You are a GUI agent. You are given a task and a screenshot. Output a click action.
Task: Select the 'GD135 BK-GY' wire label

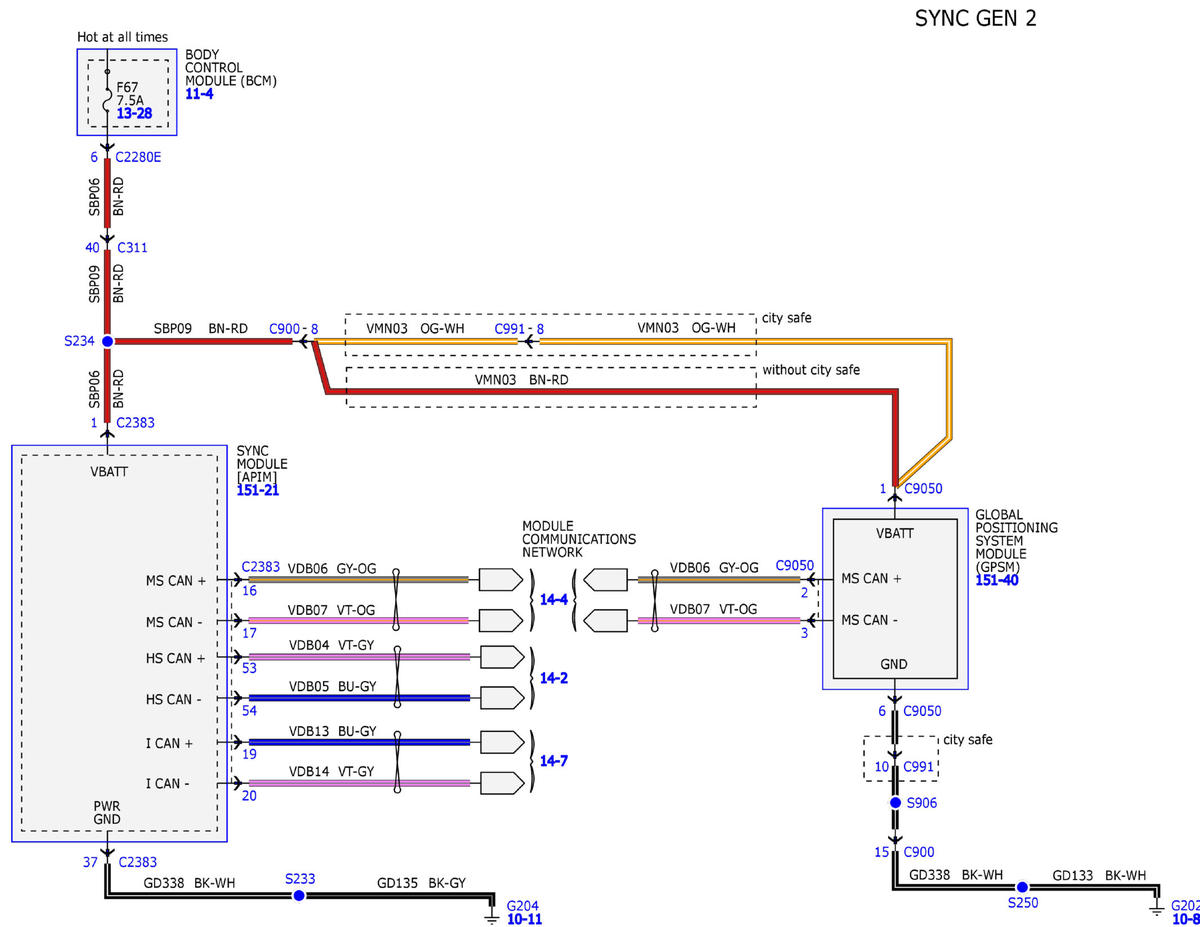(x=421, y=884)
